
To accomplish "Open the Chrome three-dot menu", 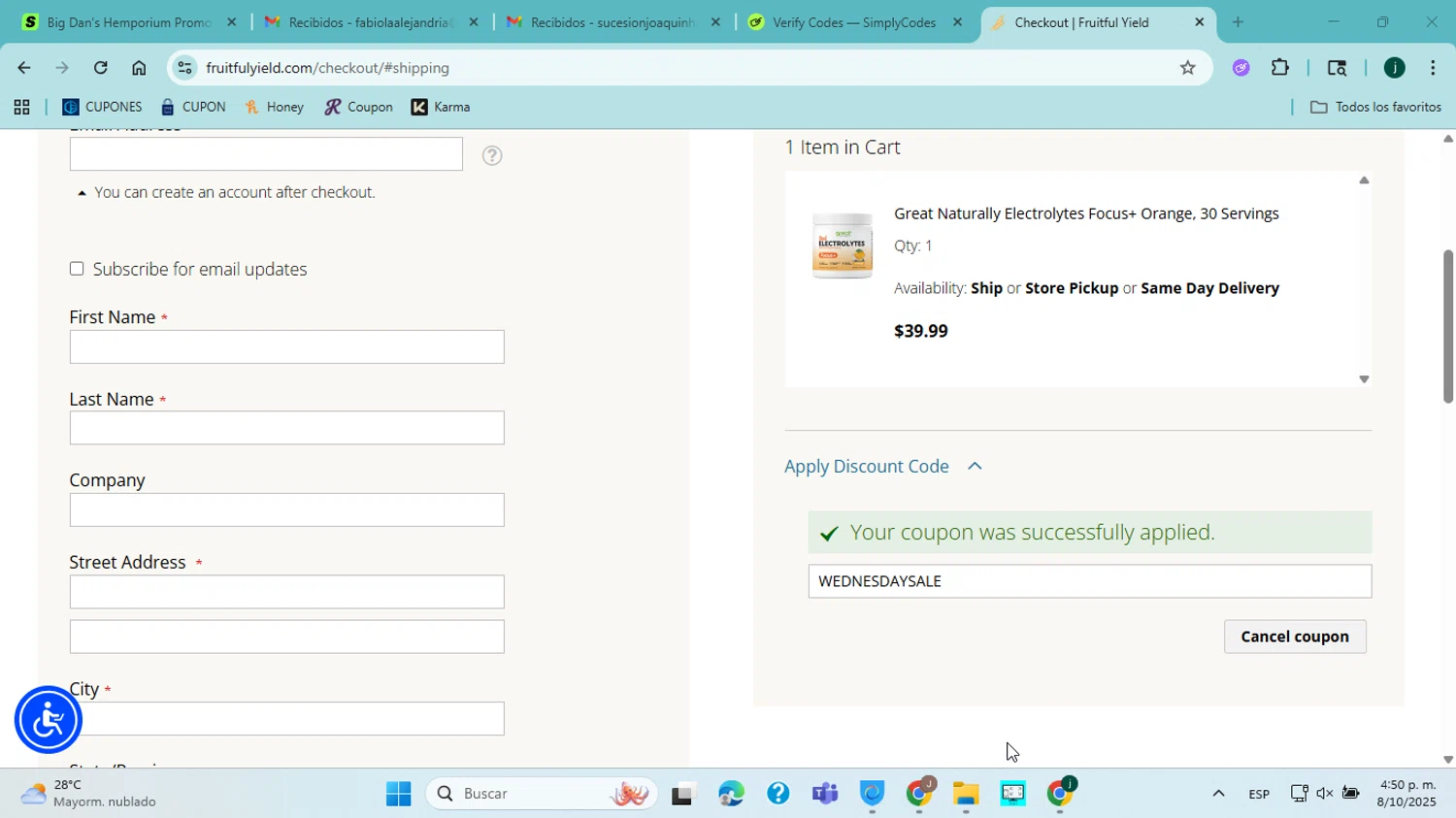I will click(1433, 68).
